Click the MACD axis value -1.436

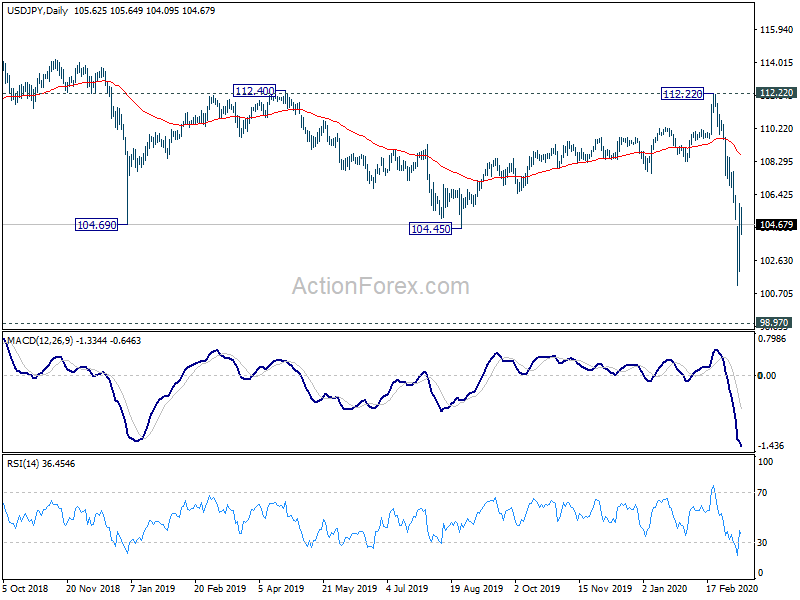[x=771, y=446]
